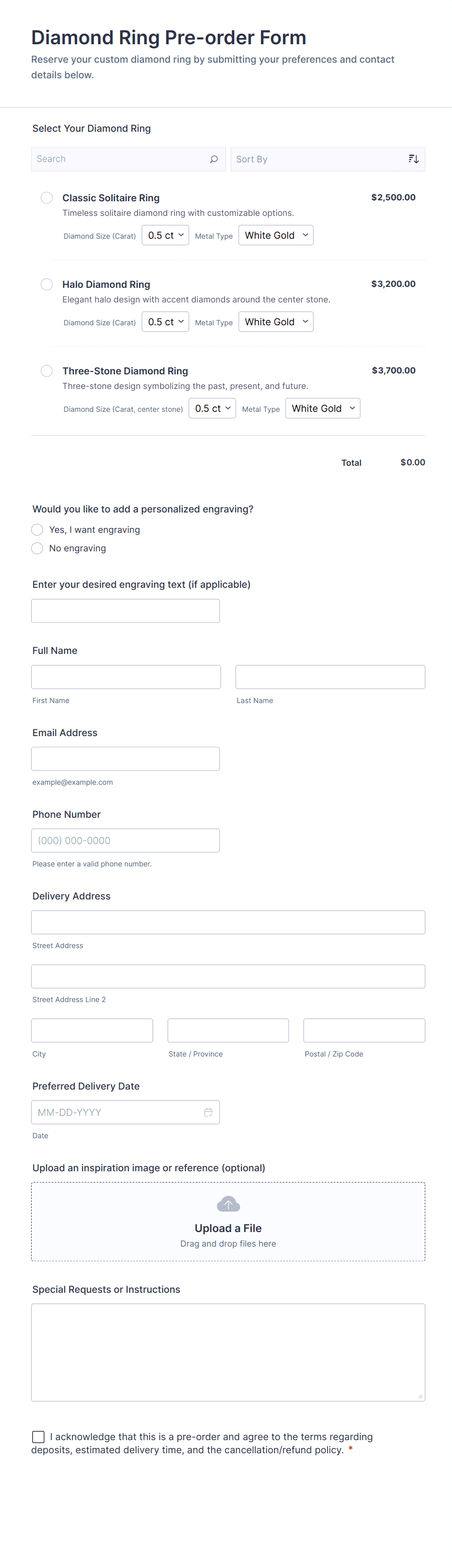
Task: Open Classic Solitaire diamond size dropdown
Action: click(165, 236)
